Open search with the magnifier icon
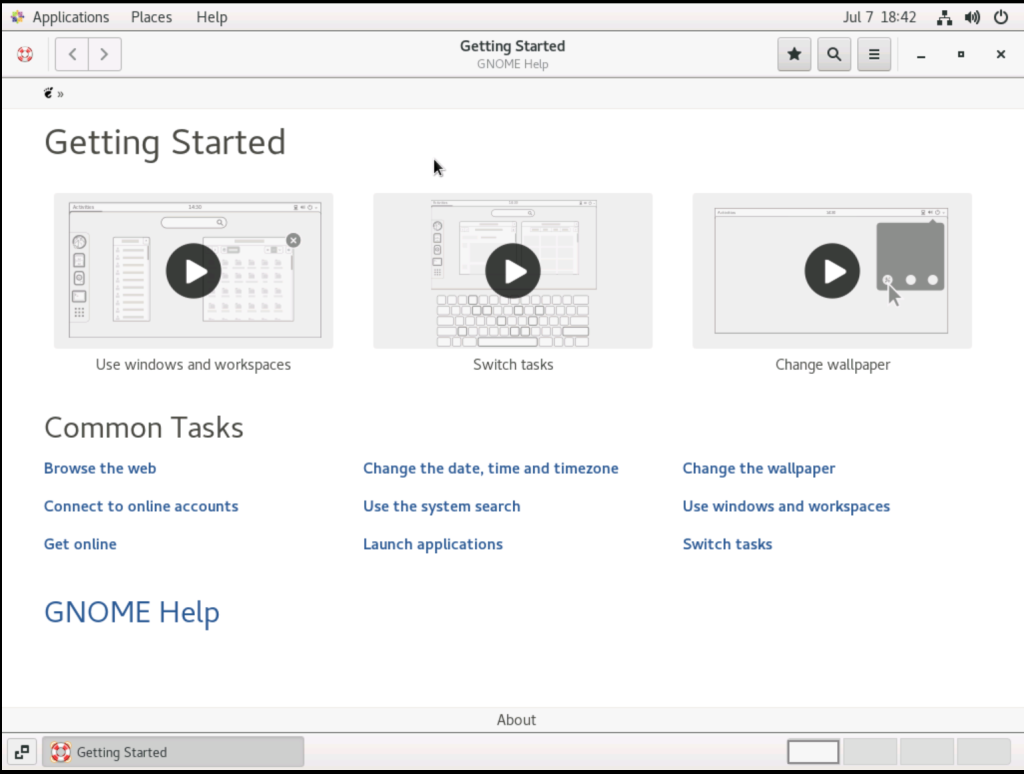Screen dimensions: 1024x774 point(834,54)
